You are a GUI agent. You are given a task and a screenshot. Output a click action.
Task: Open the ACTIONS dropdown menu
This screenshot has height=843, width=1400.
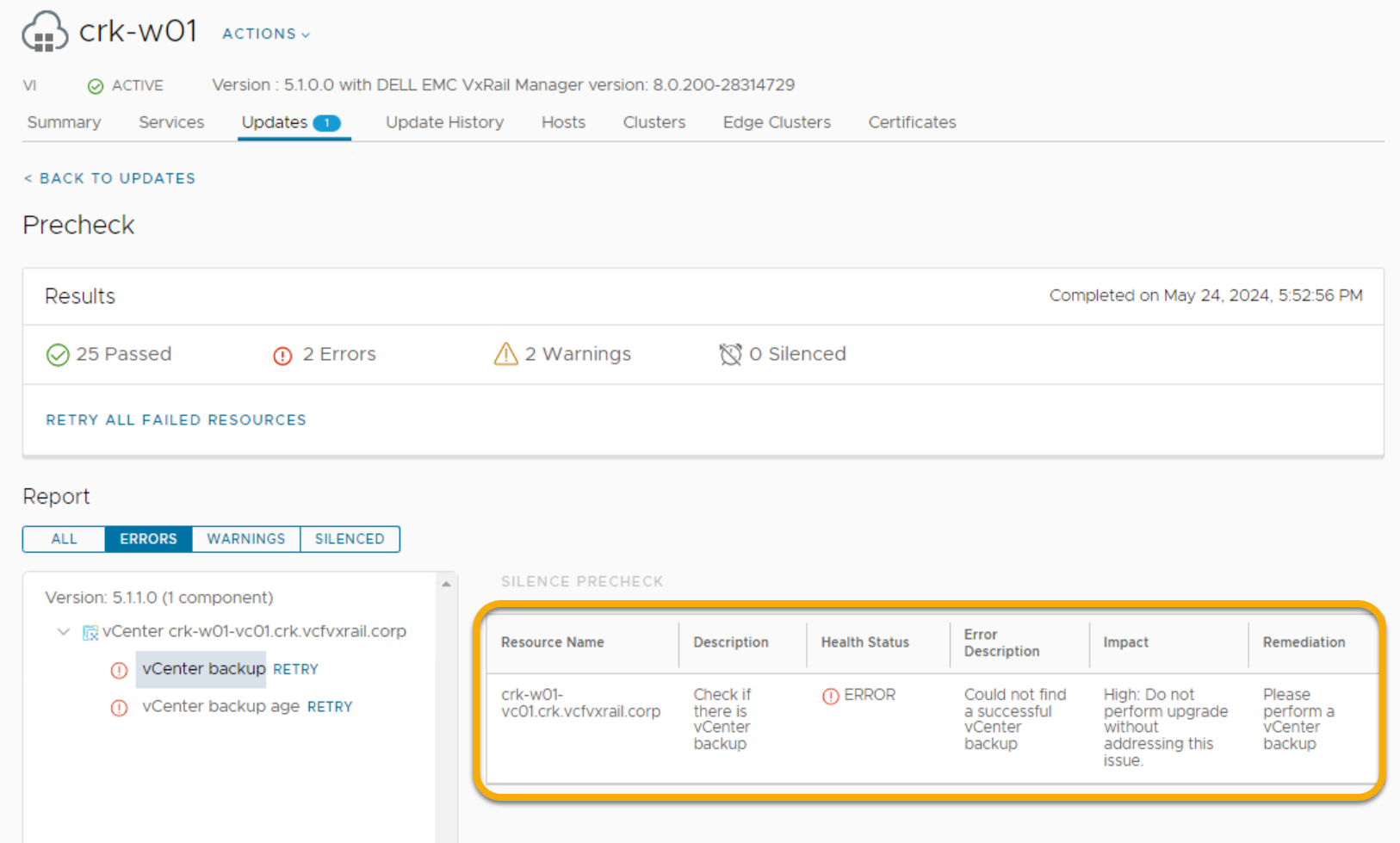[x=265, y=34]
